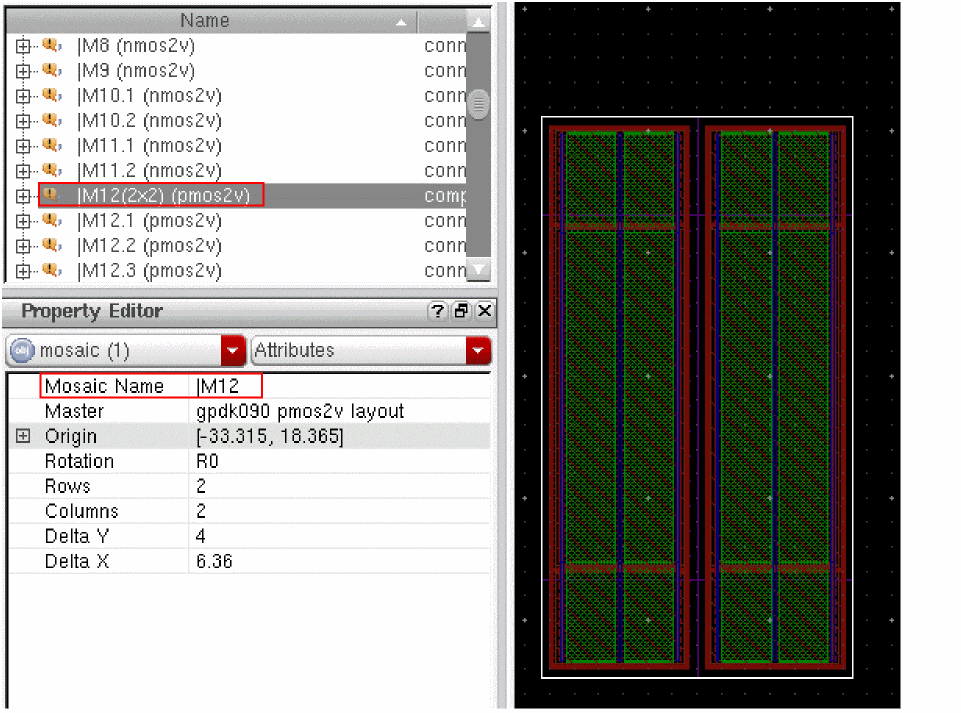Image resolution: width=961 pixels, height=713 pixels.
Task: Open the Attributes dropdown list
Action: tap(479, 351)
